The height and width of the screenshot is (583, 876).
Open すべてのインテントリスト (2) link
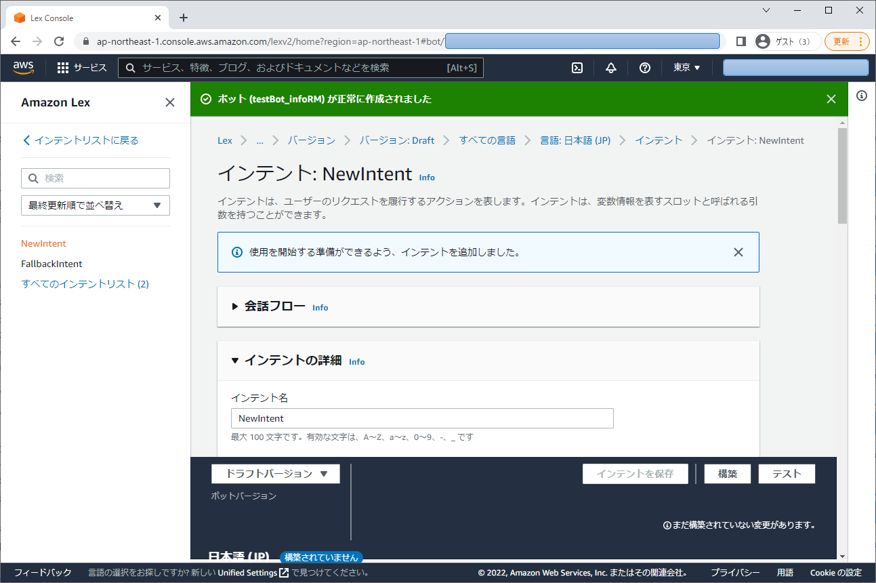click(85, 284)
